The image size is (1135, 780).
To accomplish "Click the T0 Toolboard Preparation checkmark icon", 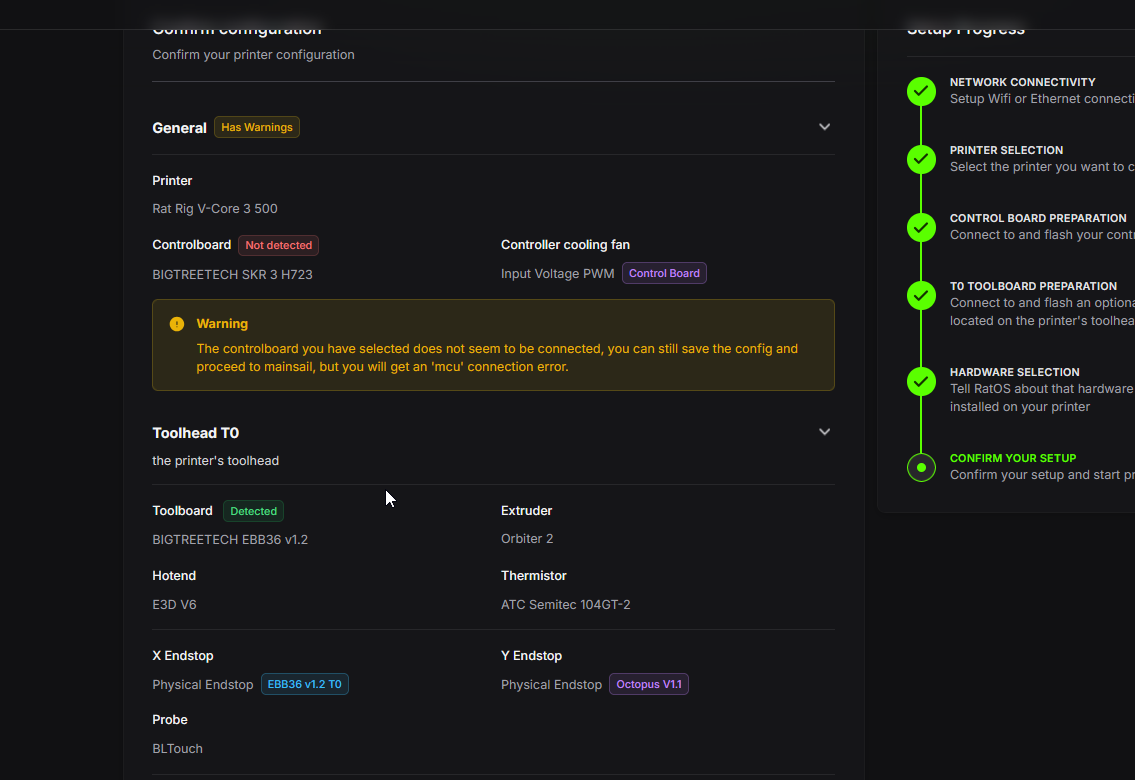I will [x=921, y=295].
